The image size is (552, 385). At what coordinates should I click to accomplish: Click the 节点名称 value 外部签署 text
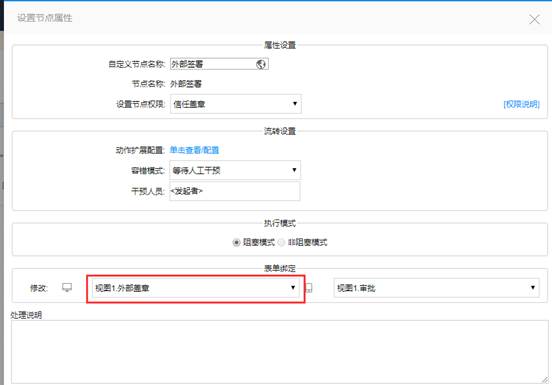pos(186,84)
